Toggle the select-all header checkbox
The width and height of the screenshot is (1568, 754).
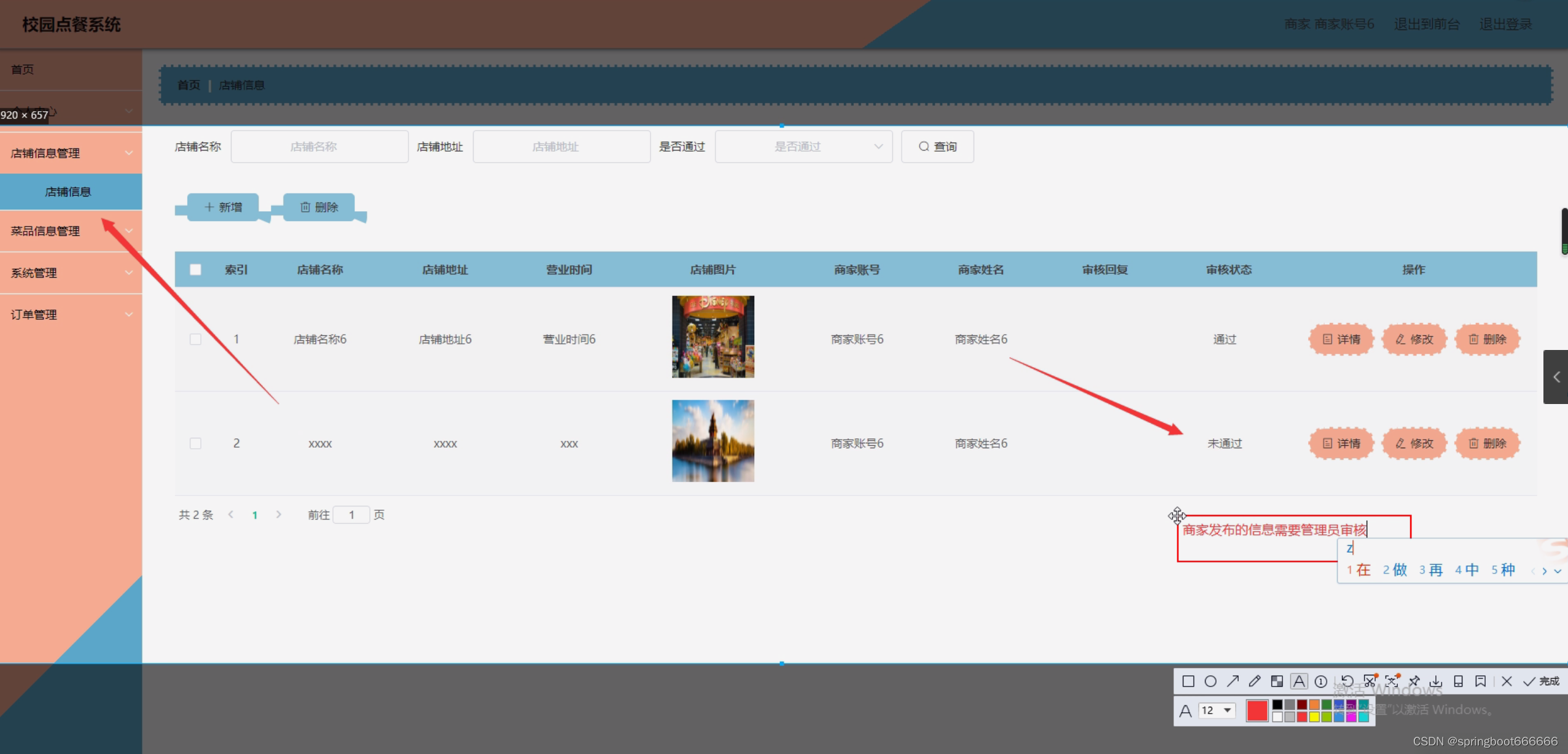[x=195, y=270]
